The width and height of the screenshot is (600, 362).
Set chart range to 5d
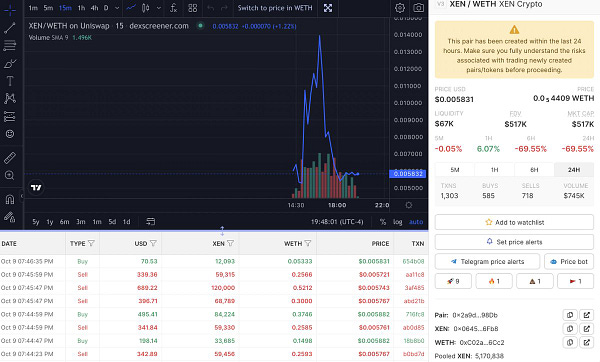click(112, 222)
